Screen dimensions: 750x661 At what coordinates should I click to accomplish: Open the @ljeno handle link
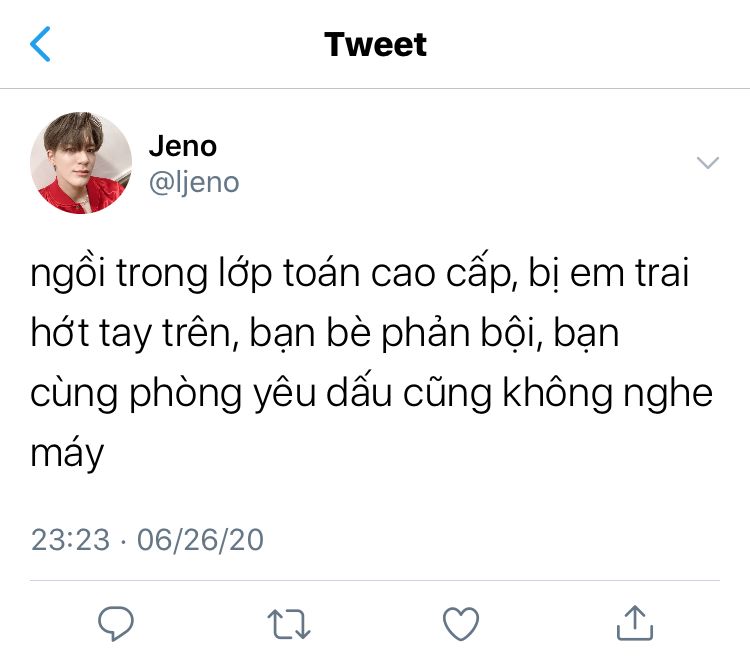[194, 183]
